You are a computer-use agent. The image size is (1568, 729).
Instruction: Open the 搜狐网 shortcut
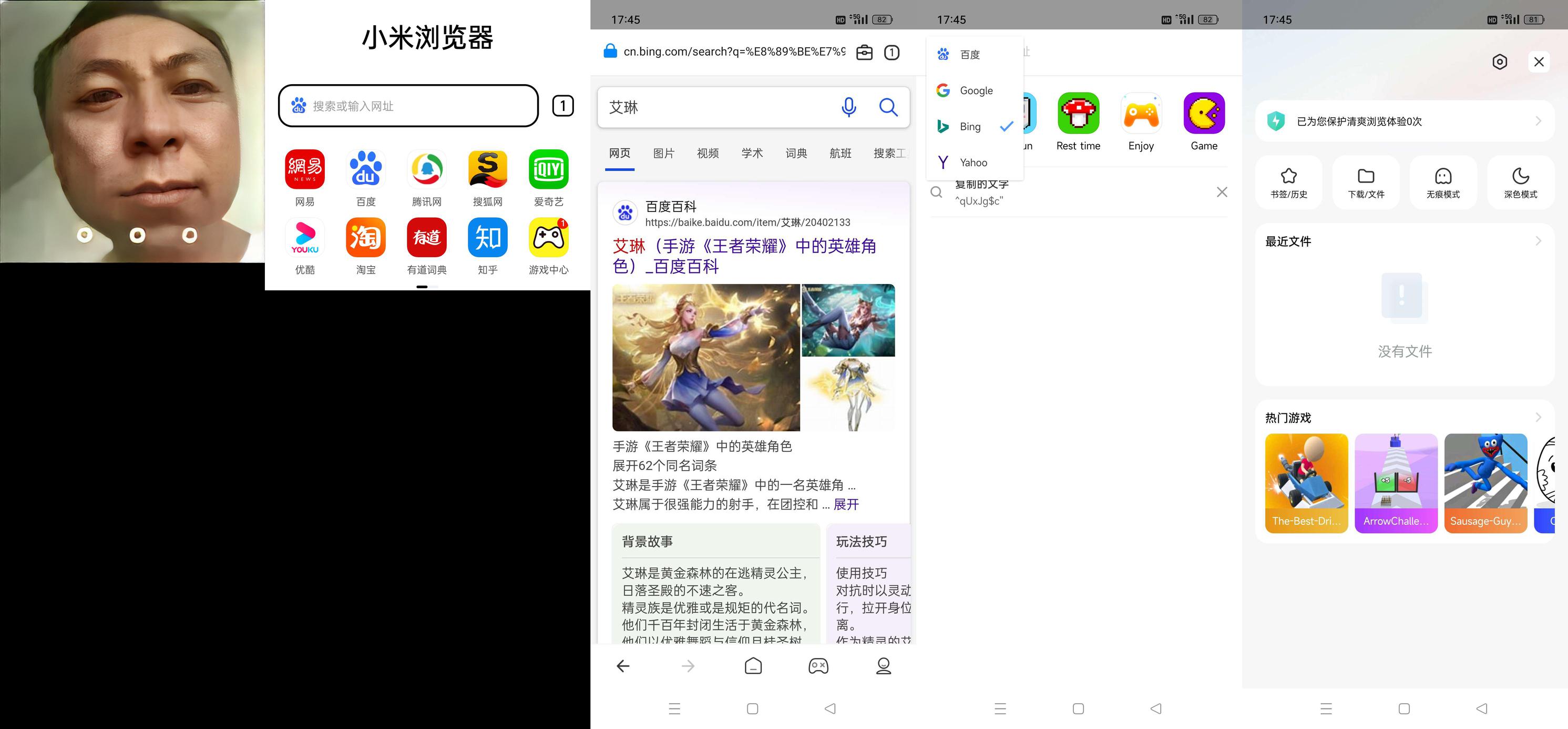[x=488, y=169]
